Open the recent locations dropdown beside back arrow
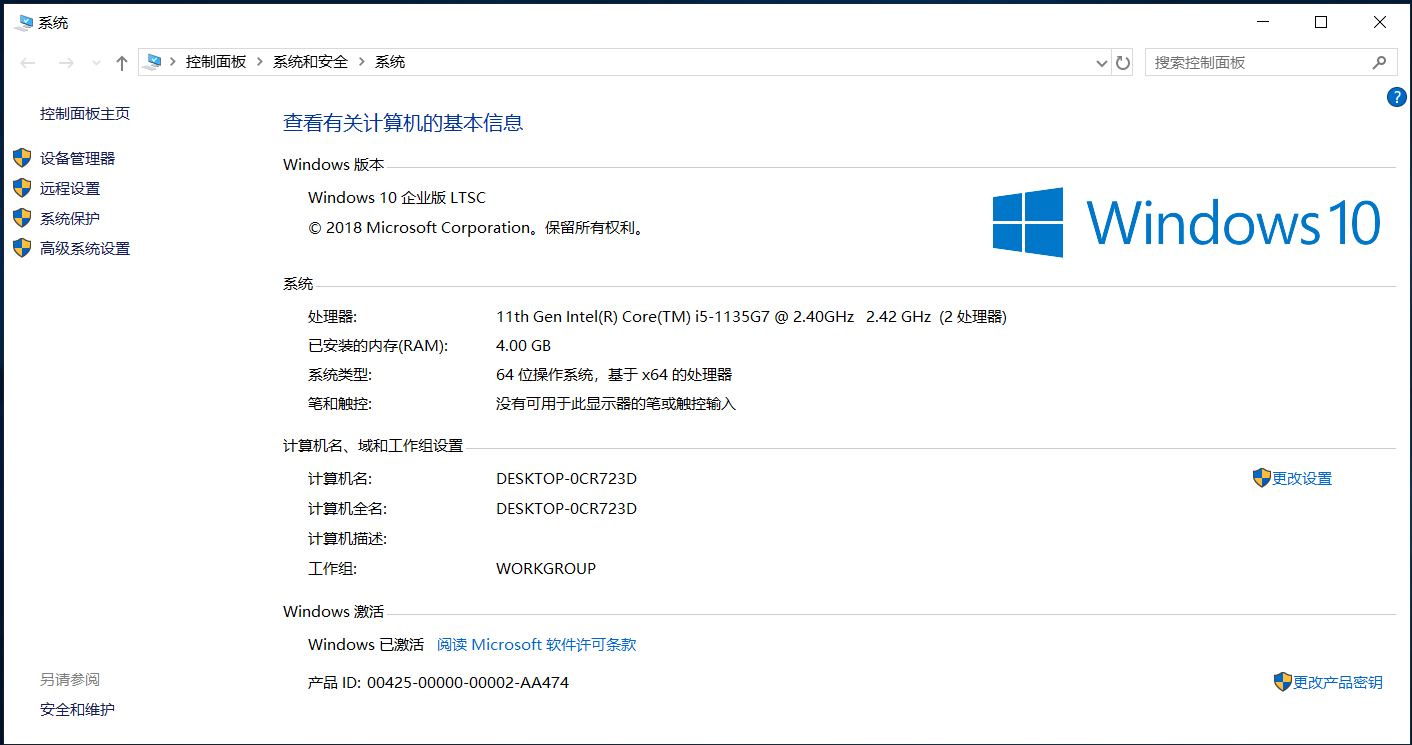Viewport: 1412px width, 745px height. pyautogui.click(x=95, y=61)
